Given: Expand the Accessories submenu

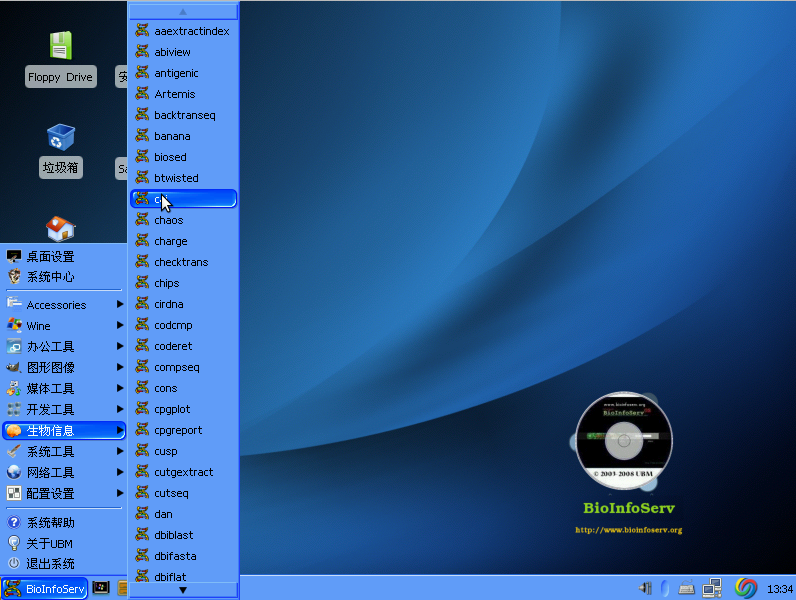Looking at the screenshot, I should 64,305.
